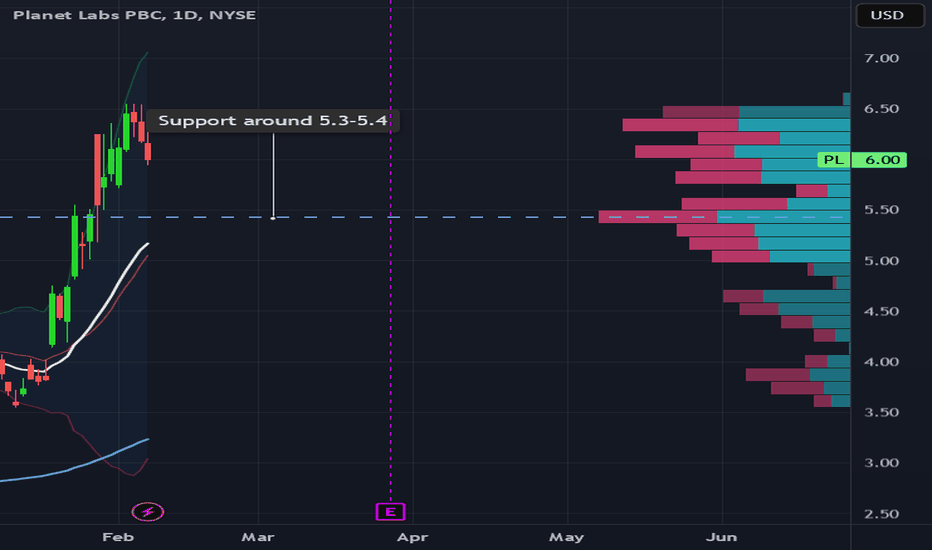
Task: Select the blue moving average line
Action: [x=77, y=468]
